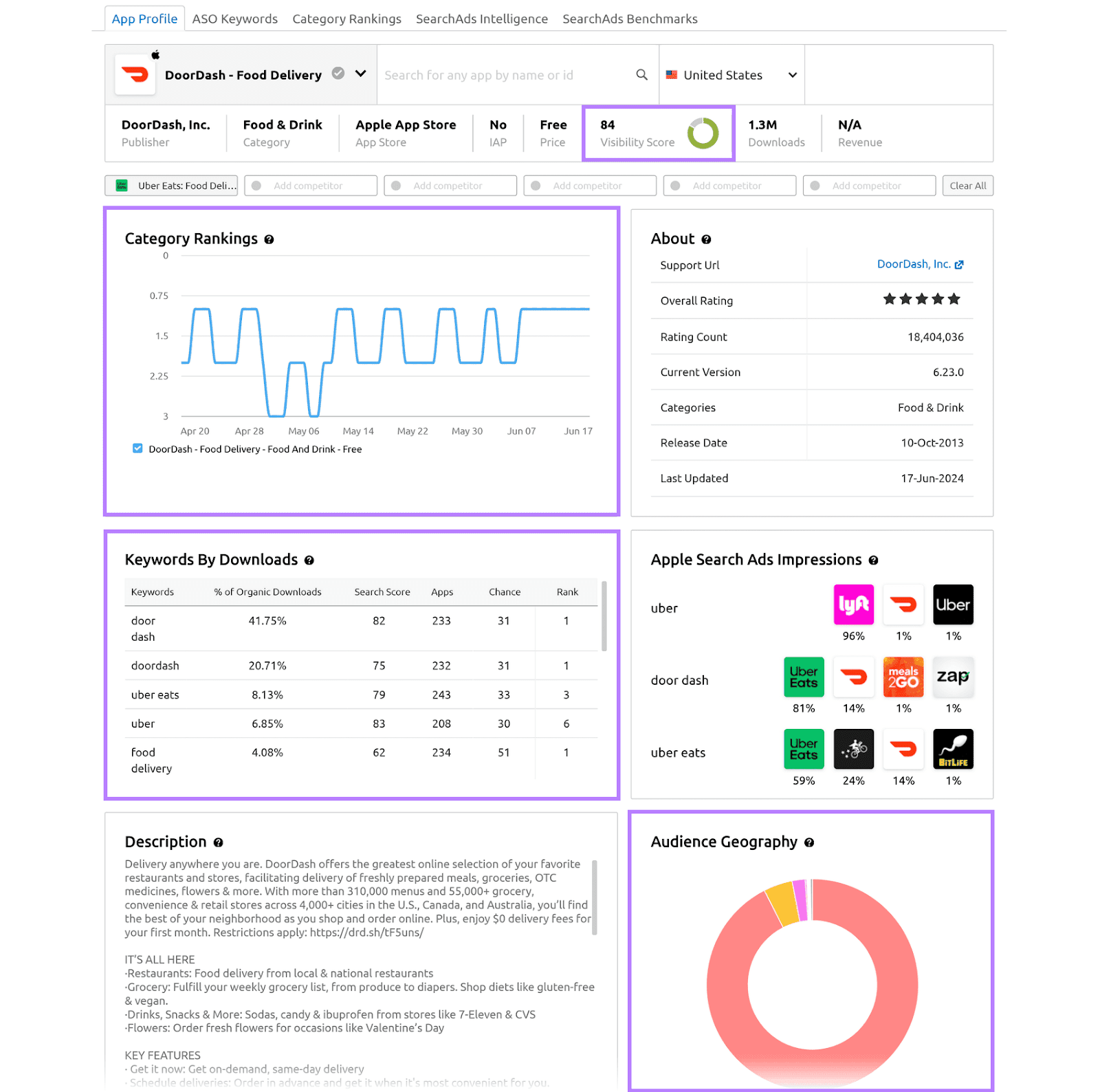Click the Uber Eats competitor icon
The height and width of the screenshot is (1092, 1100).
(122, 185)
